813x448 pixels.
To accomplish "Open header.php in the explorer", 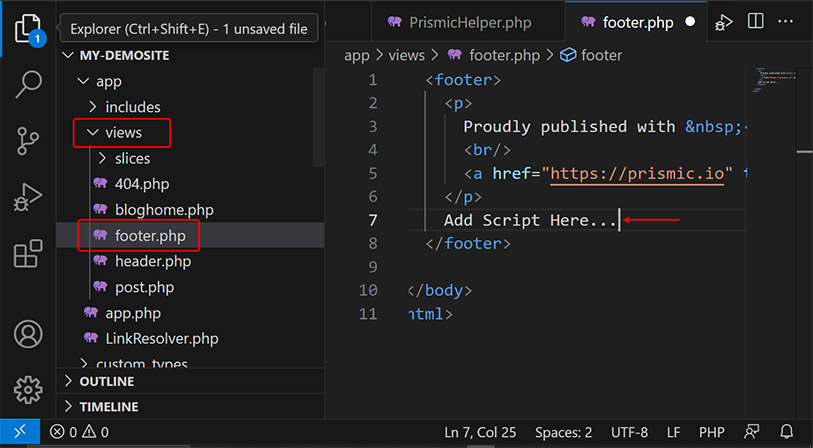I will click(190, 261).
